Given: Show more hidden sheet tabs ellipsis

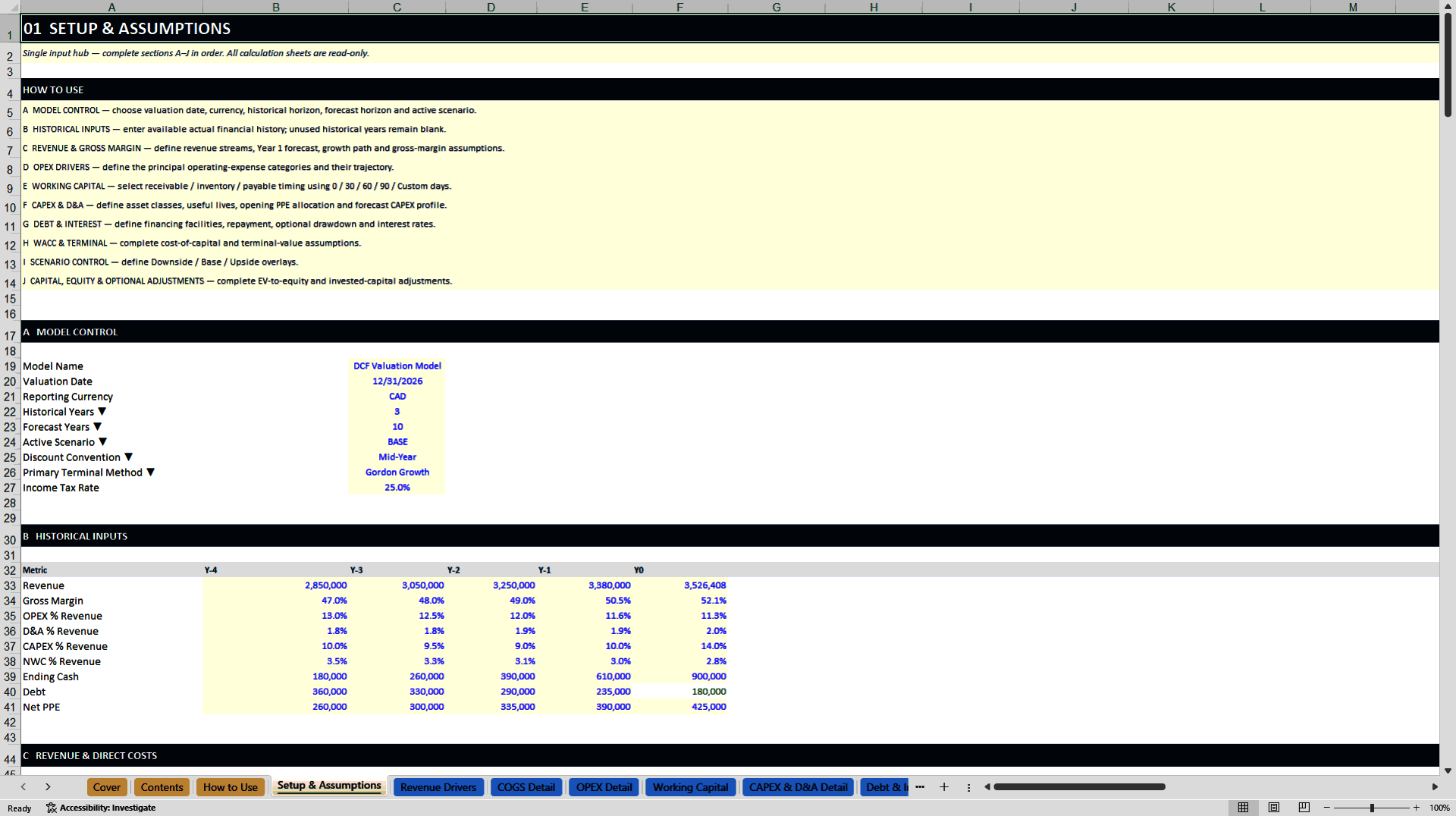Looking at the screenshot, I should coord(920,787).
